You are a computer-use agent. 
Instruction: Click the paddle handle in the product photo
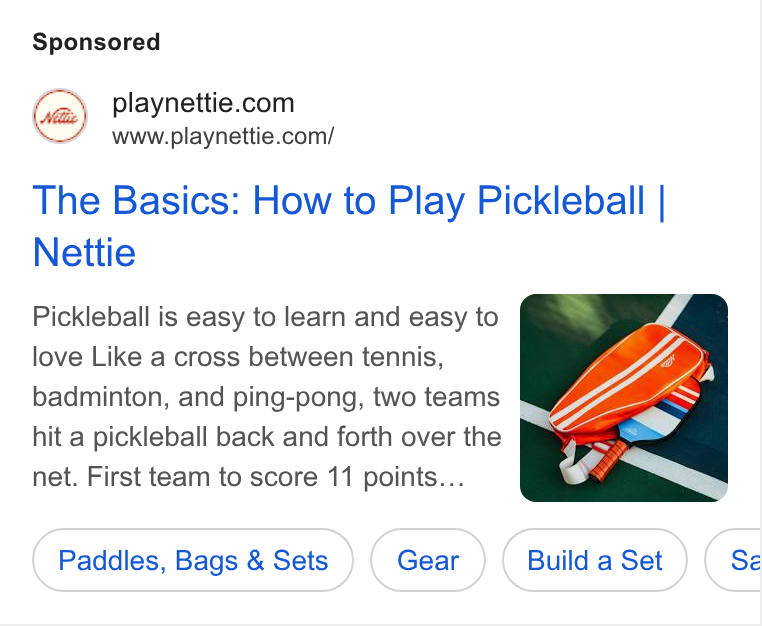[x=607, y=461]
